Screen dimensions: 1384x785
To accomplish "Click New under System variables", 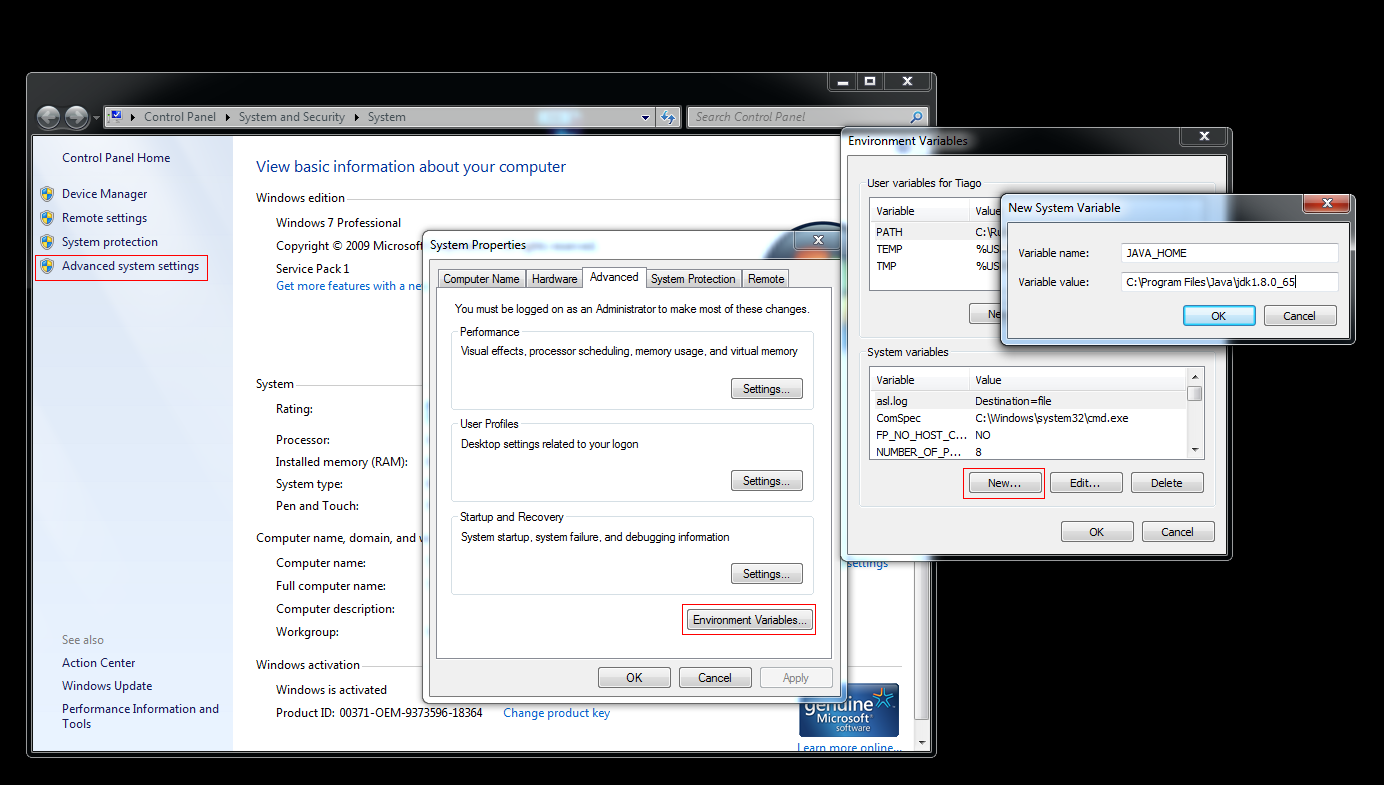I will coord(1004,483).
